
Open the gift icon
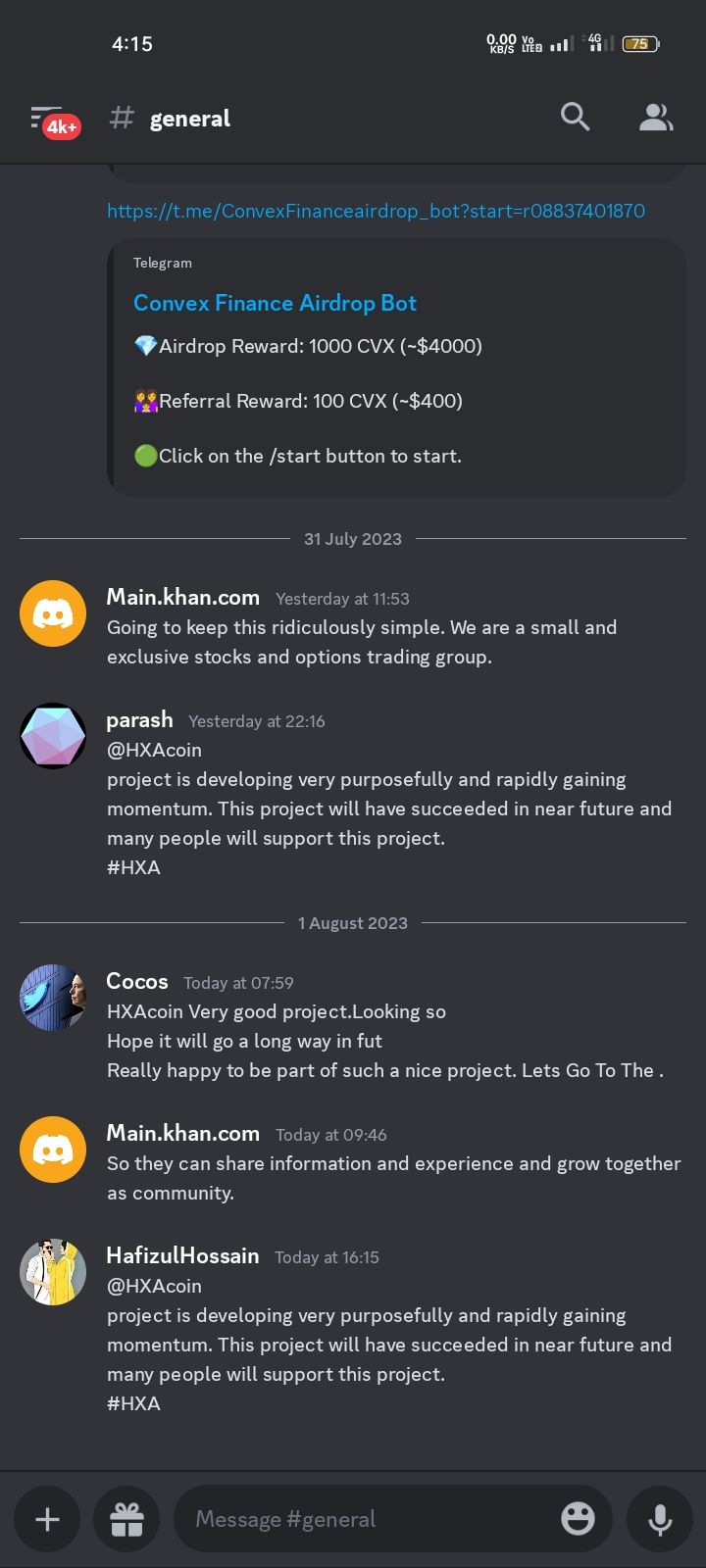point(126,1519)
